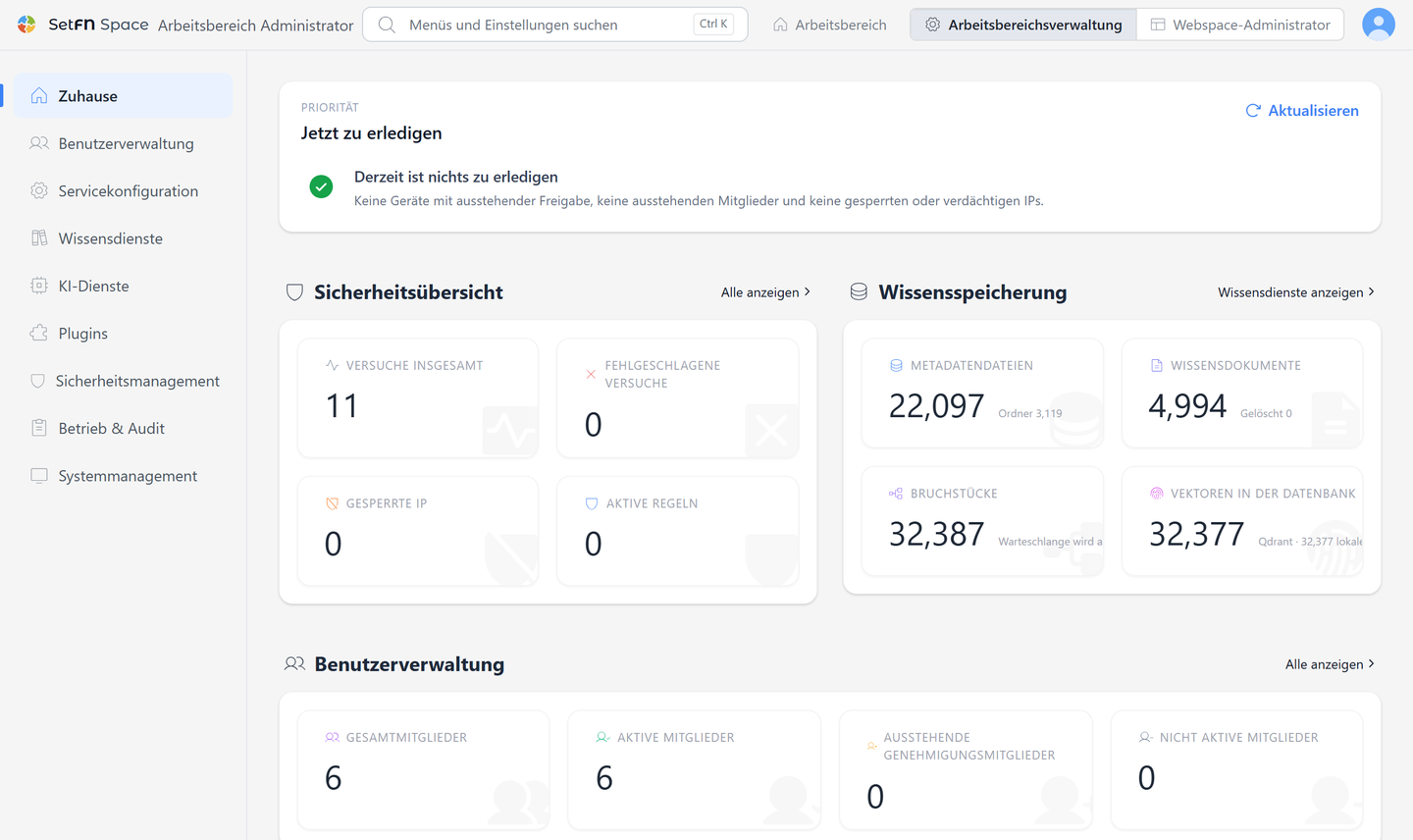Click the Plugins puzzle icon
1413x840 pixels.
coord(39,333)
